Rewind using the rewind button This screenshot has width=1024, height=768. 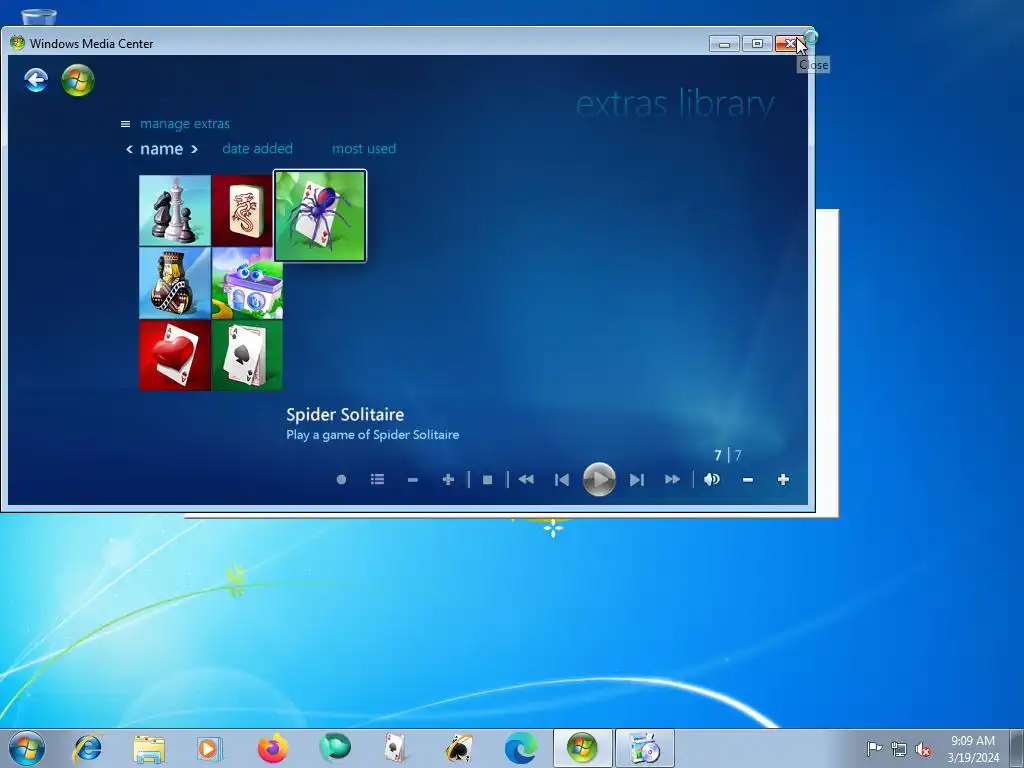526,479
